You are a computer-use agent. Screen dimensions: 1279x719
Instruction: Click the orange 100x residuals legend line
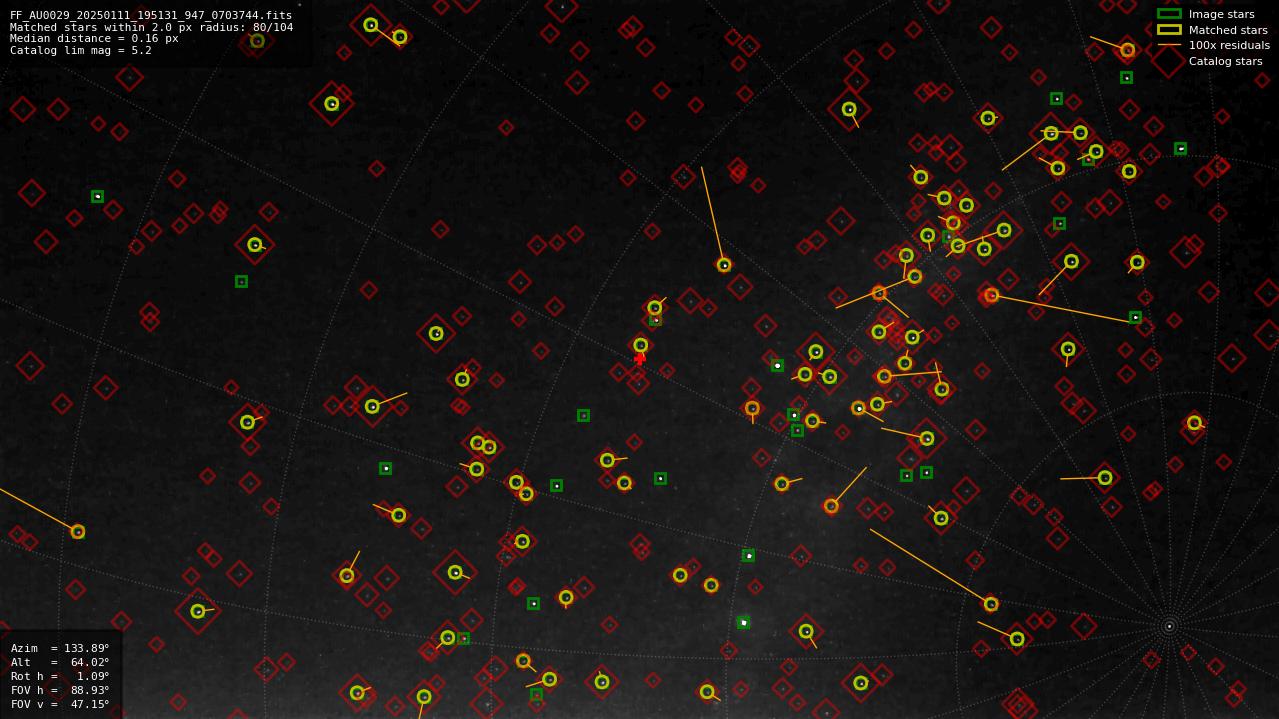click(x=1169, y=45)
